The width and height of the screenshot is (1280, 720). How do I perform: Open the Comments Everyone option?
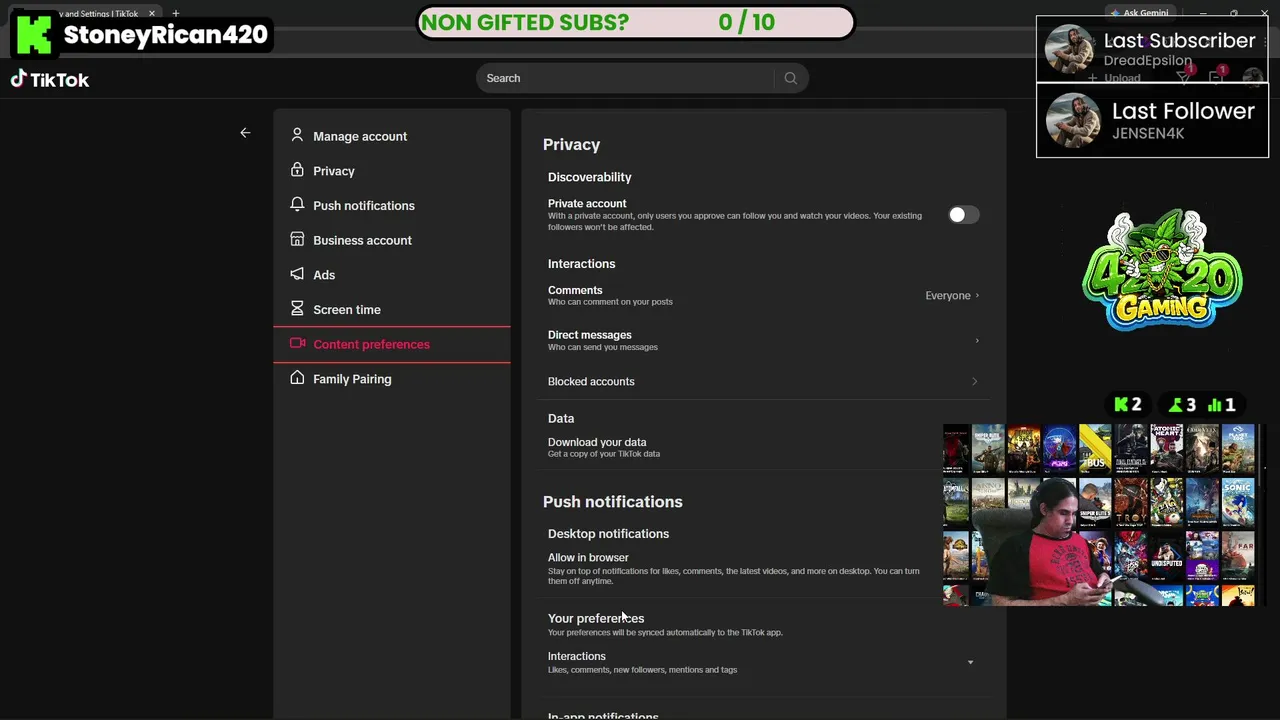point(952,296)
